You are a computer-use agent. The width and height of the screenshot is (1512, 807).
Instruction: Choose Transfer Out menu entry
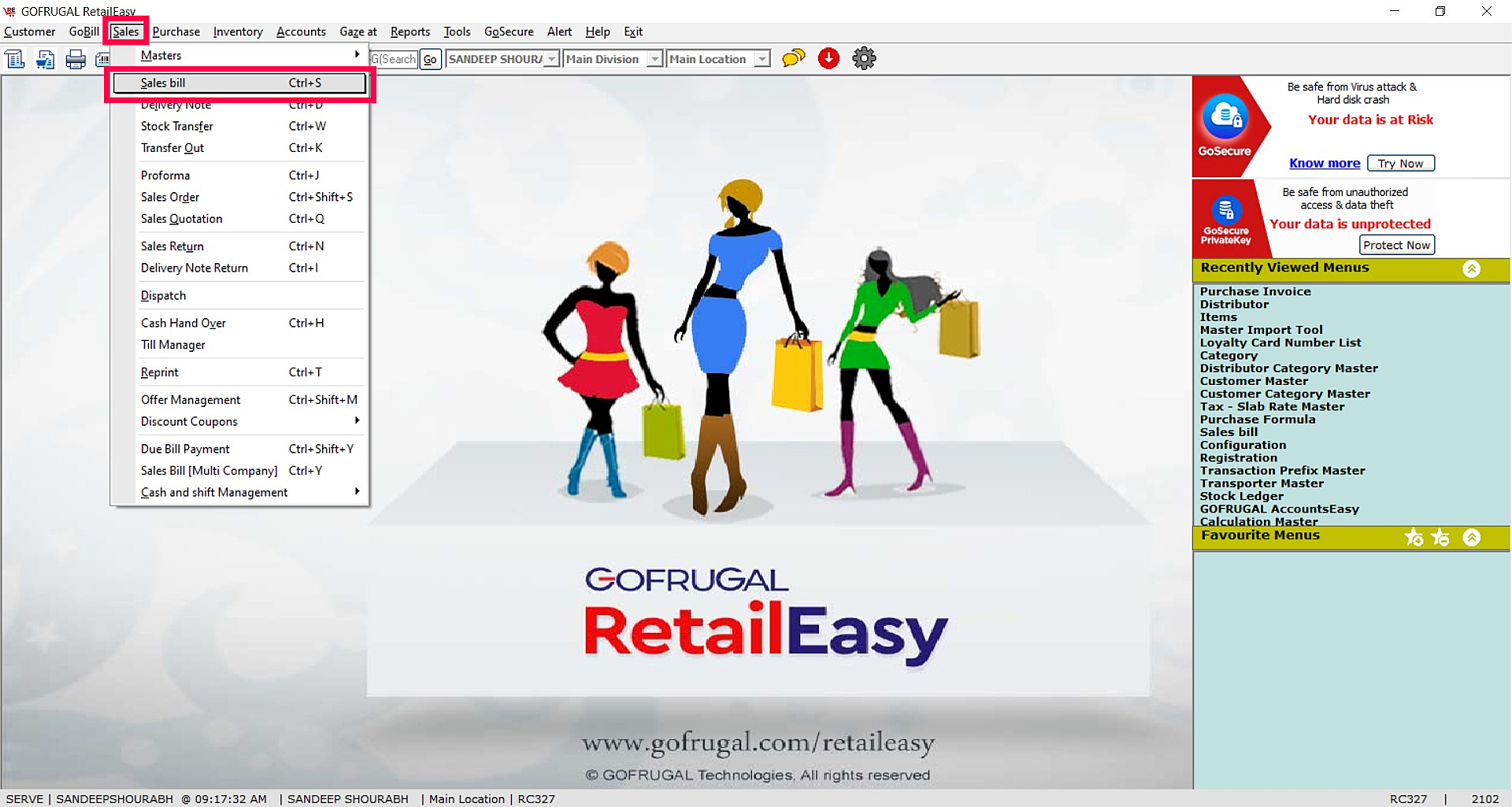pyautogui.click(x=239, y=148)
